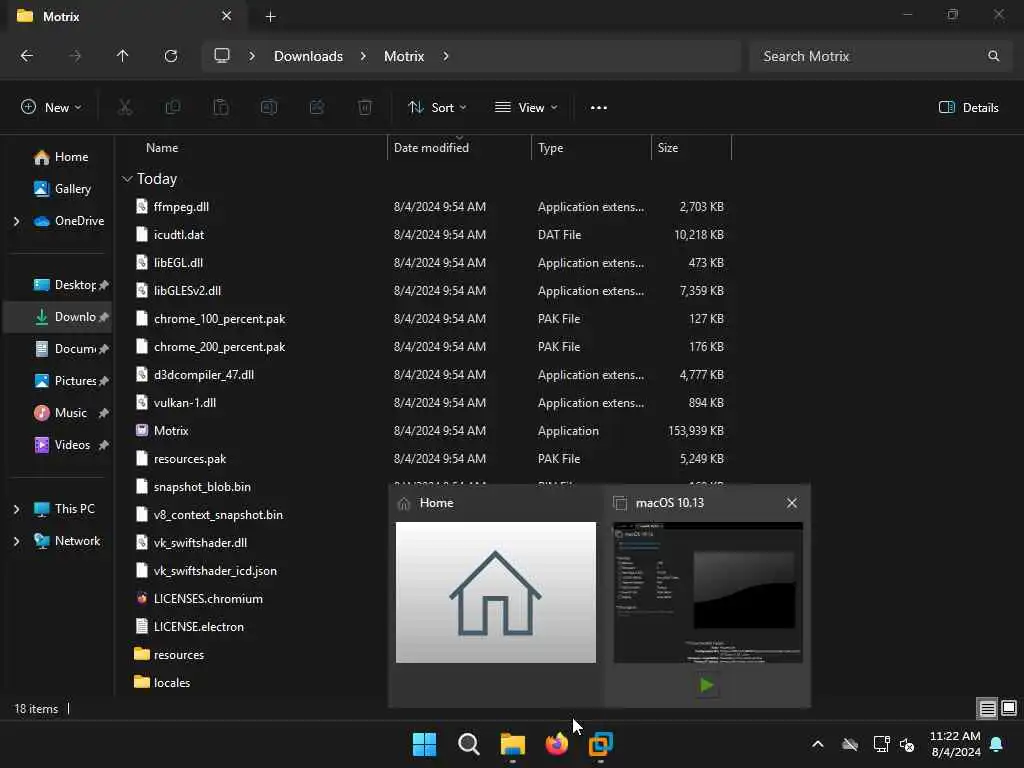Sort by Type column header

click(551, 148)
